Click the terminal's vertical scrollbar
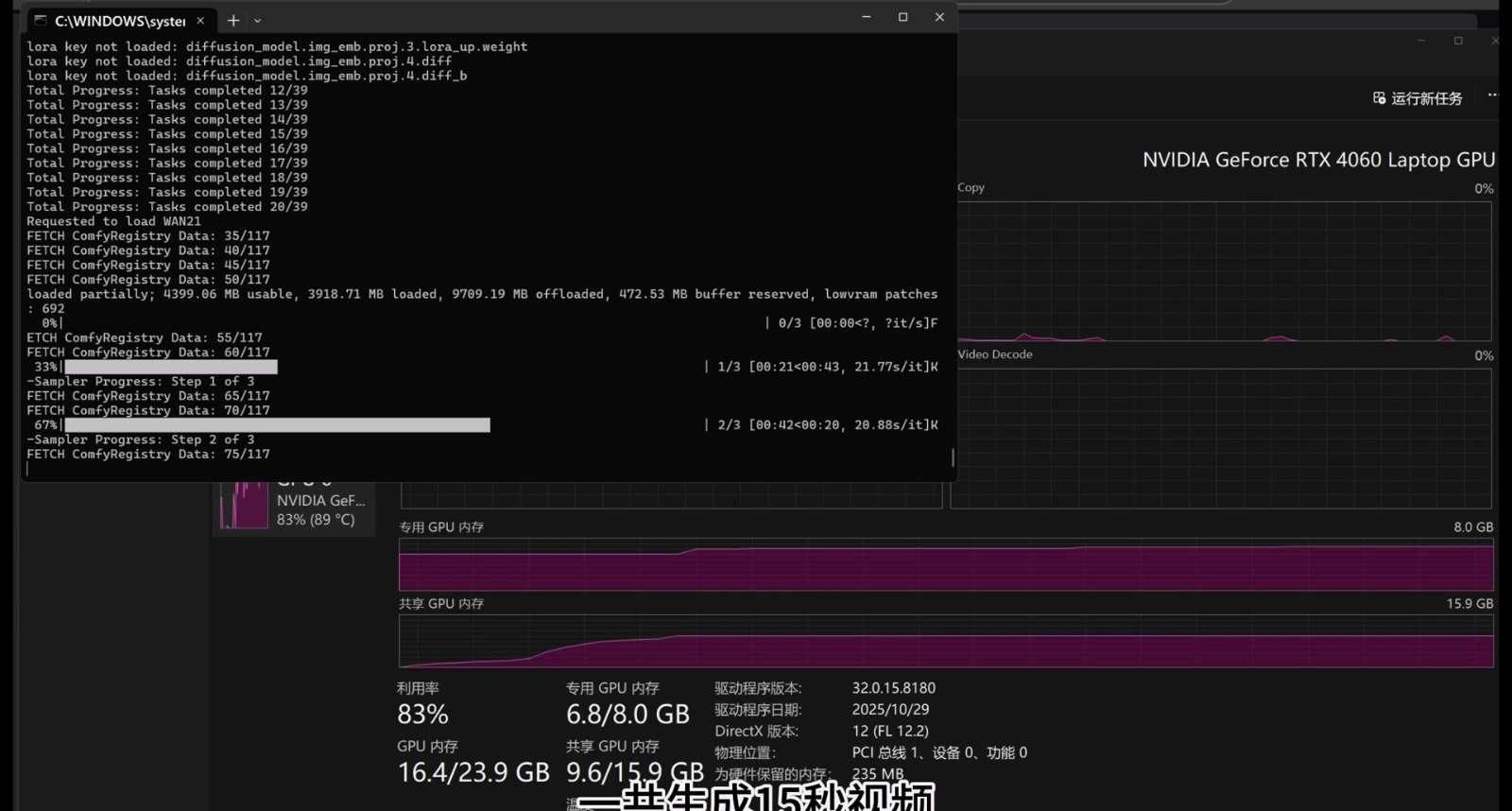This screenshot has height=811, width=1512. point(953,457)
